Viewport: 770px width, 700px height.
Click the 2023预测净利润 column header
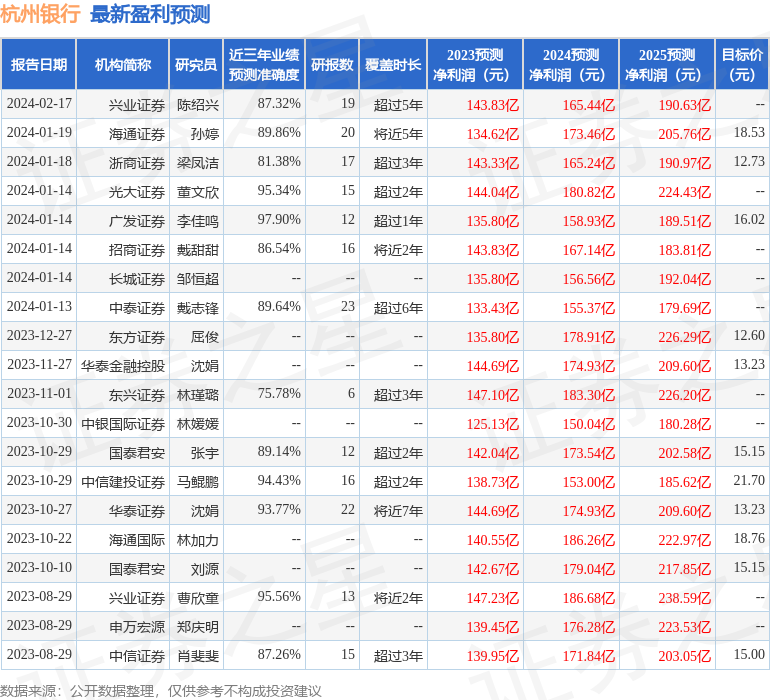[475, 64]
